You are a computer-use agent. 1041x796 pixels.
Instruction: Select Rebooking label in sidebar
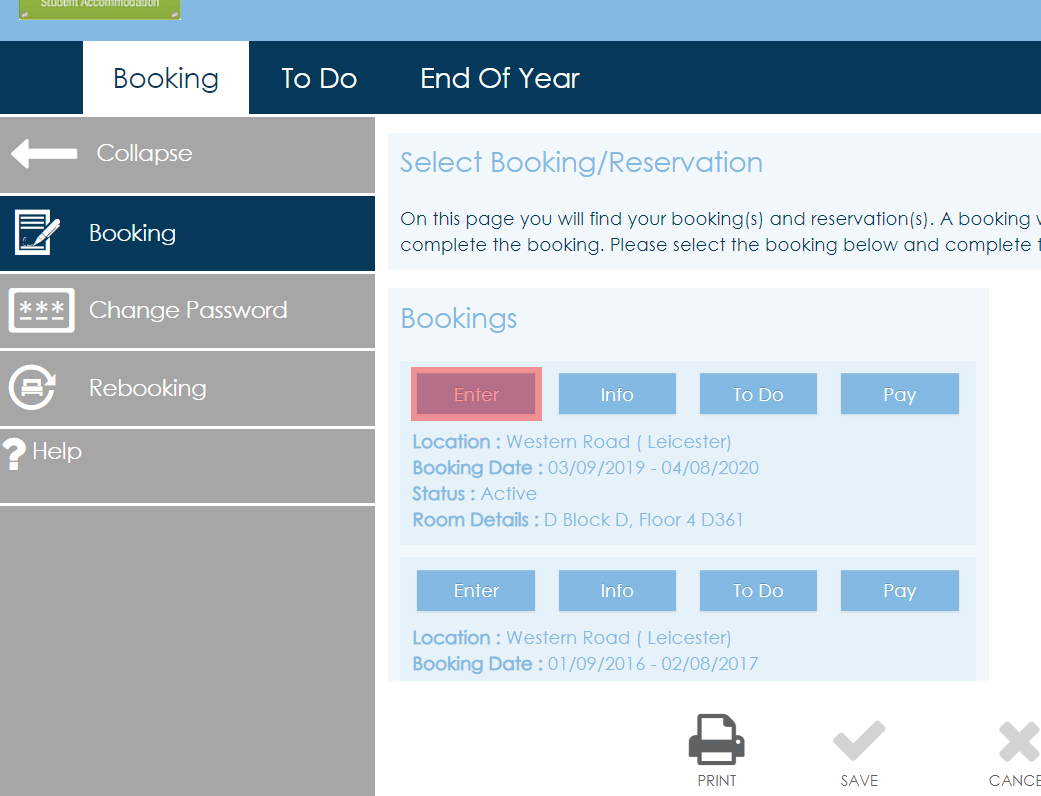click(147, 388)
